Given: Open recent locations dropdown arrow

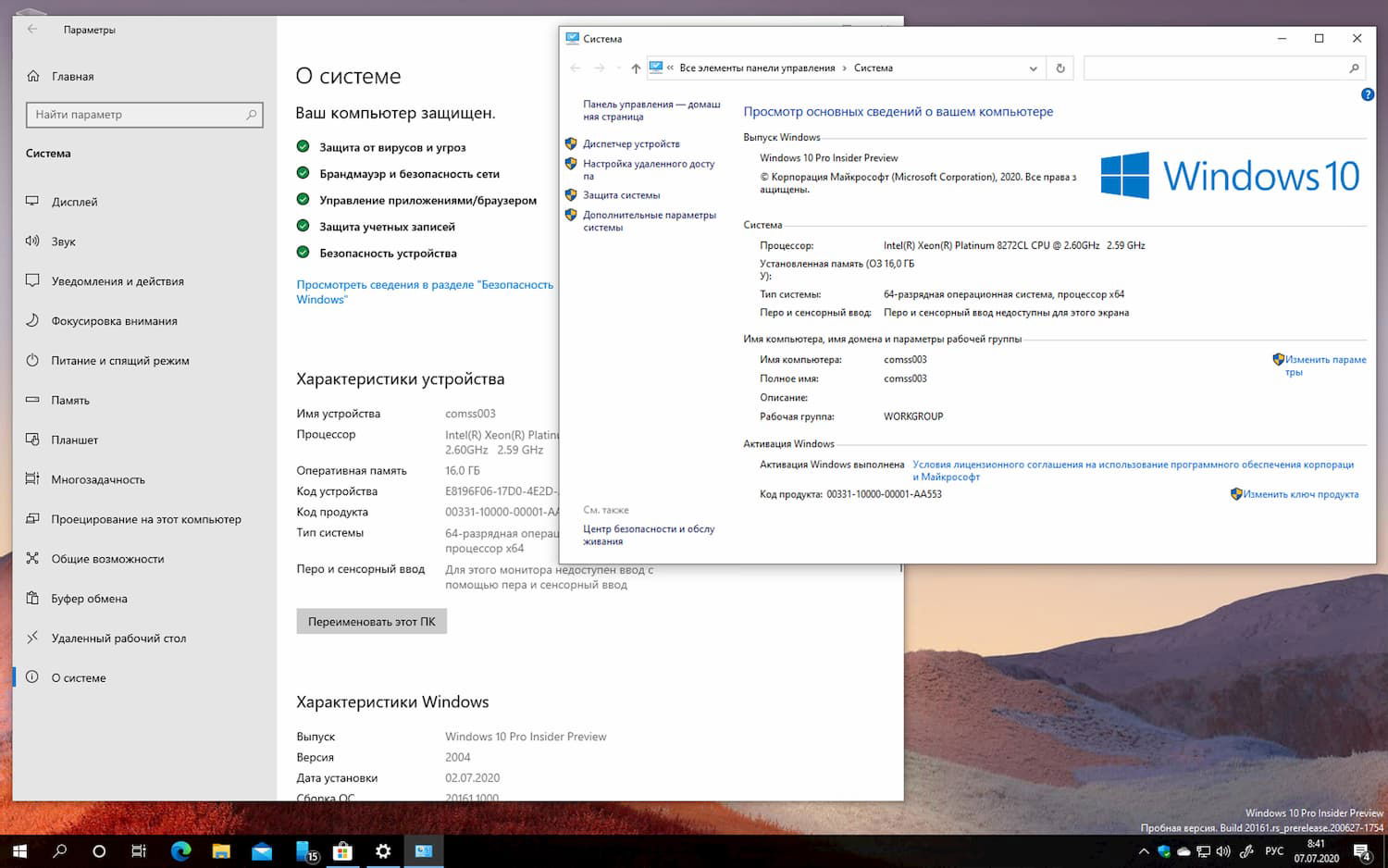Looking at the screenshot, I should click(x=618, y=68).
